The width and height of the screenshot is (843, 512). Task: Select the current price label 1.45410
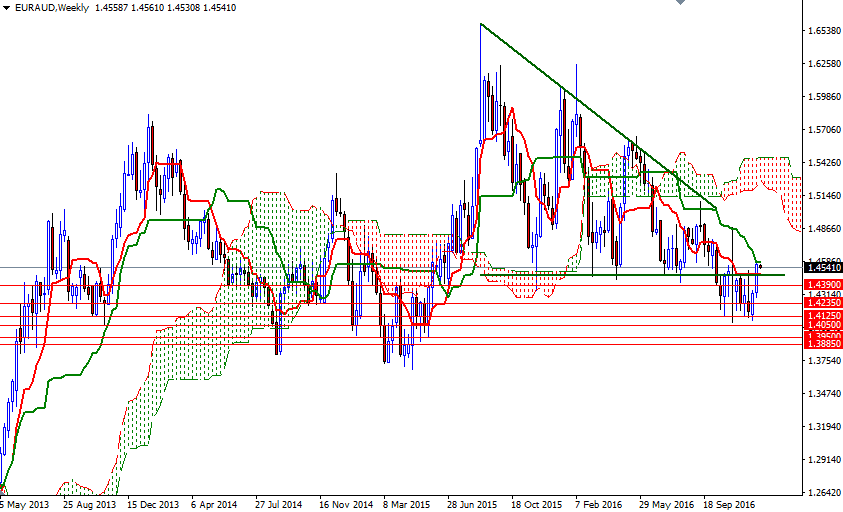[824, 267]
